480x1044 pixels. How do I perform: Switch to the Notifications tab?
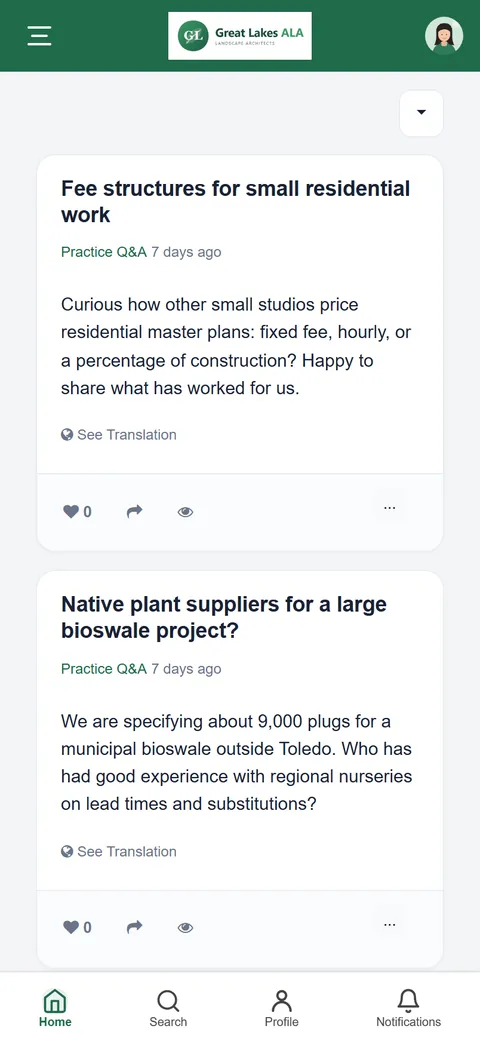(408, 1008)
